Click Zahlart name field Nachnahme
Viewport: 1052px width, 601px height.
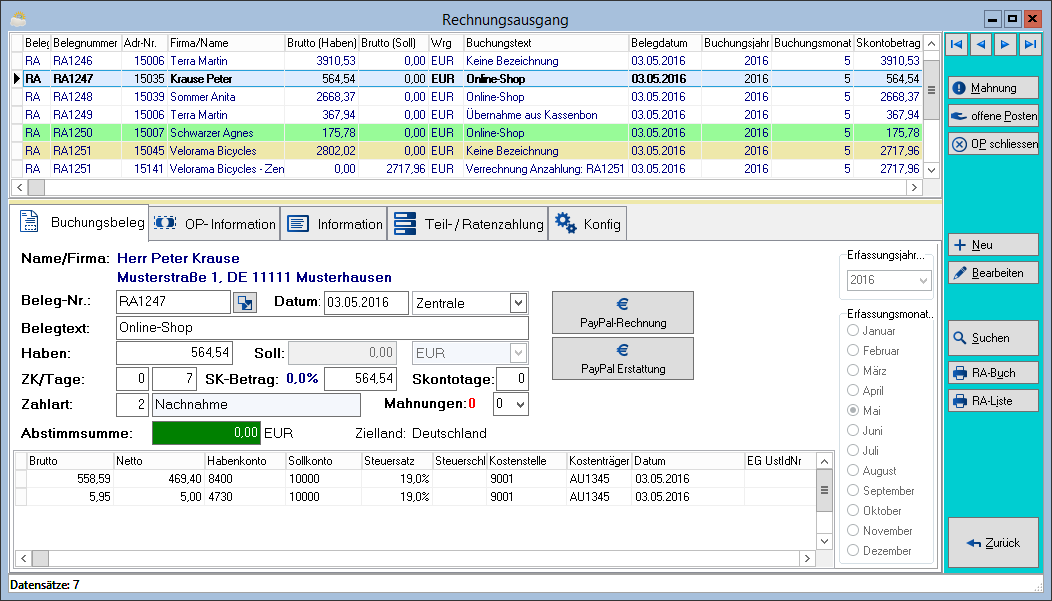(256, 404)
